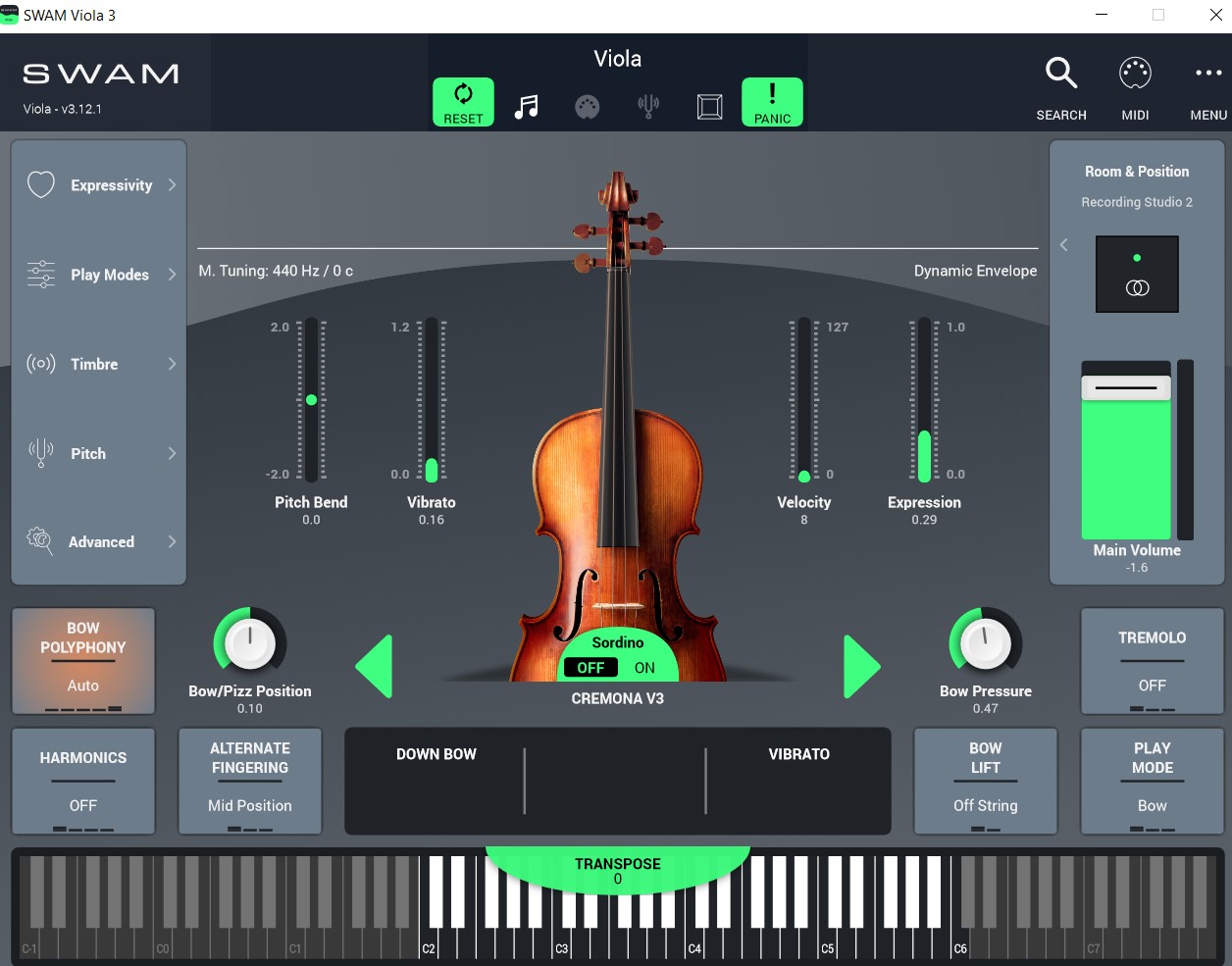Viewport: 1232px width, 966px height.
Task: Open the palette (timbre) icon in top bar
Action: tap(587, 106)
